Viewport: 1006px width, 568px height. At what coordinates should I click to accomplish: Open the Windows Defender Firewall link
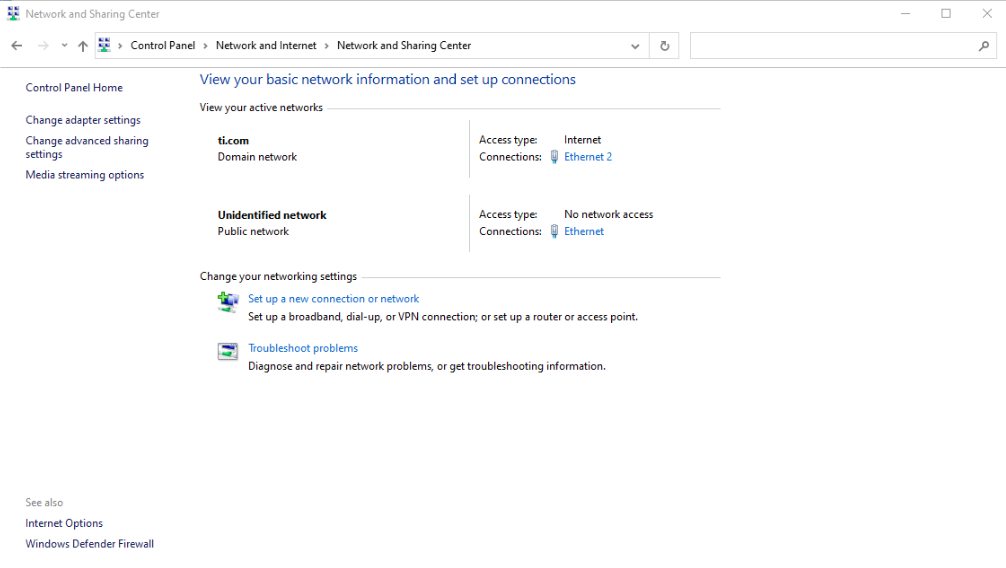pos(90,544)
